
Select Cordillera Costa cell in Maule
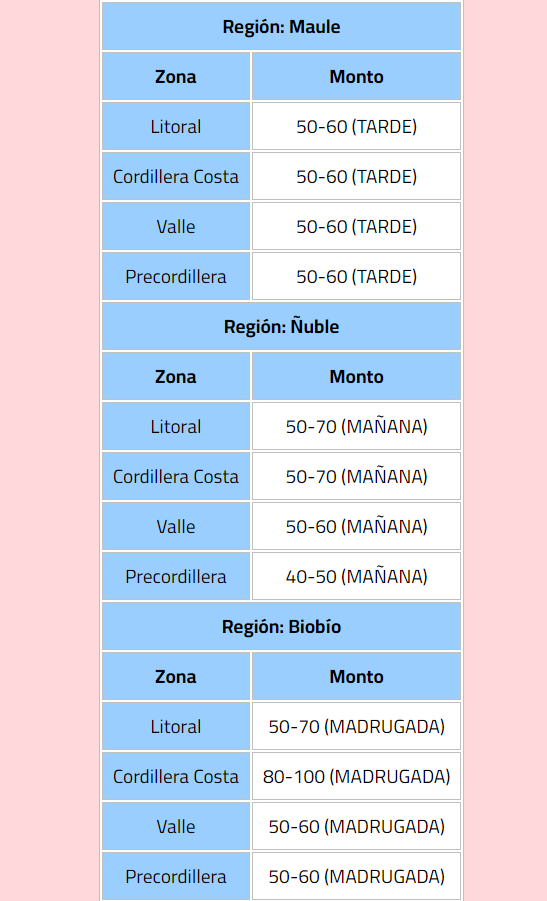coord(176,176)
